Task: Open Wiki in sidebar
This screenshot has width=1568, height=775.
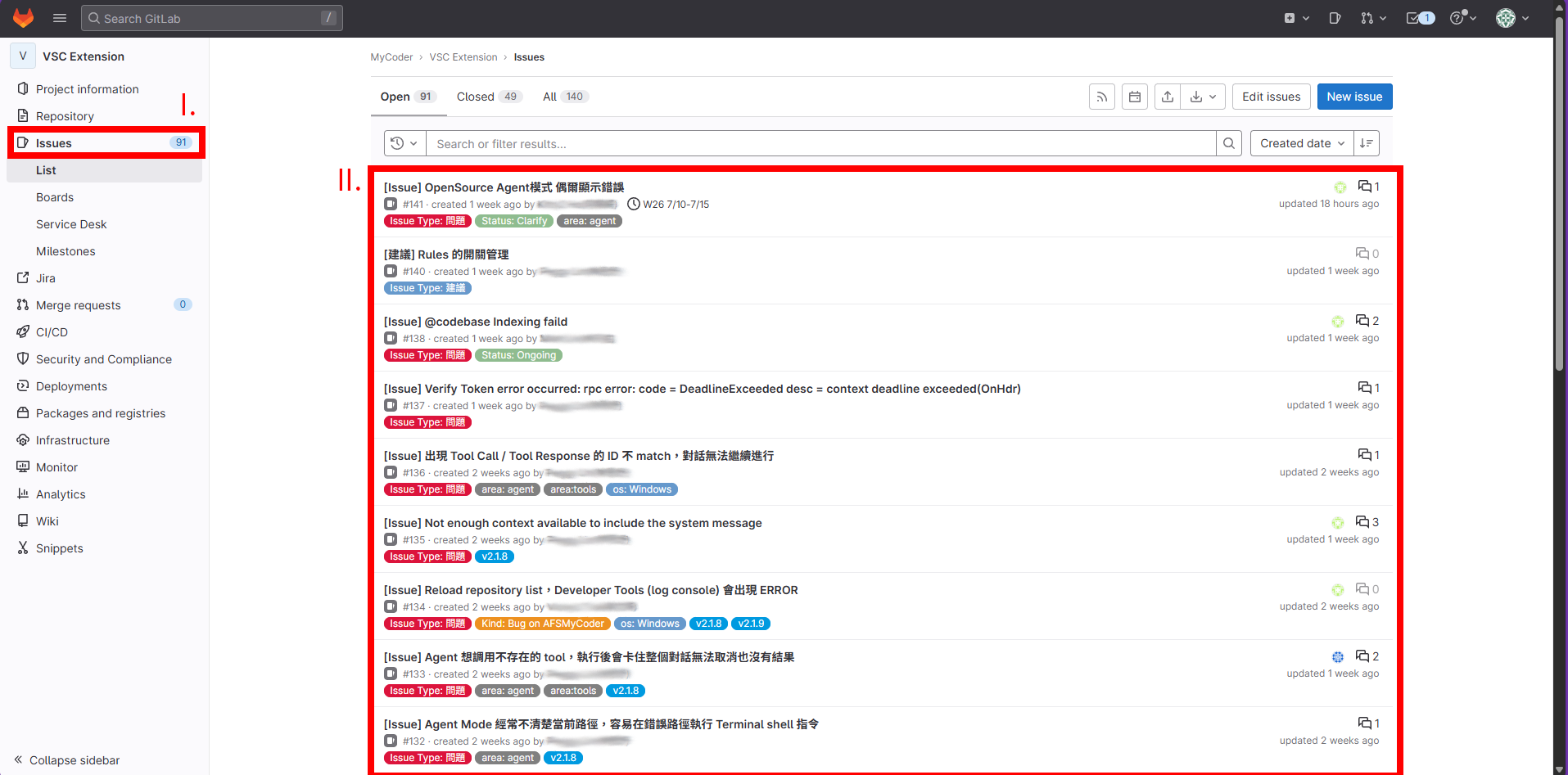Action: pos(104,521)
